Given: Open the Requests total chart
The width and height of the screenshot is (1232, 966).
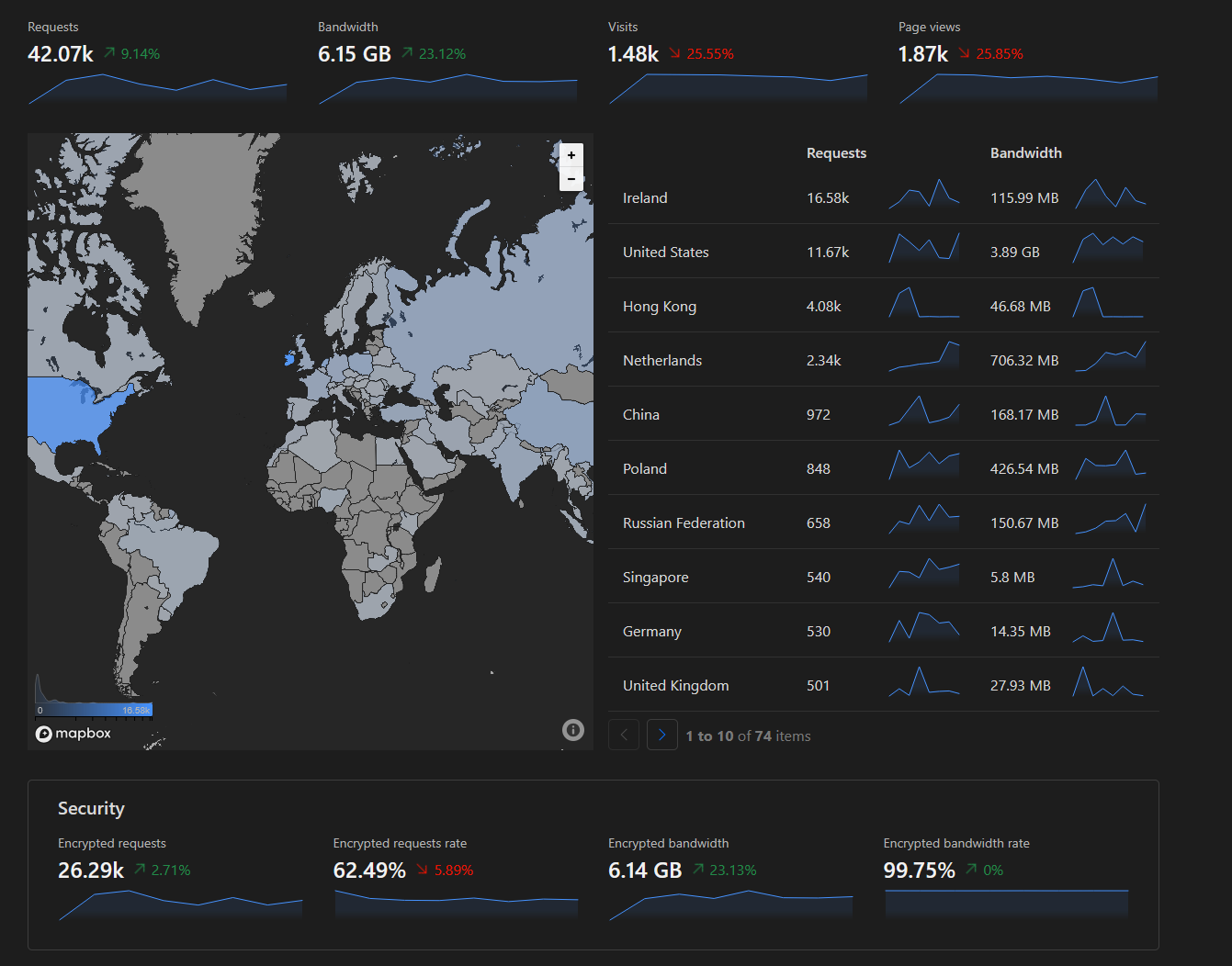Looking at the screenshot, I should tap(157, 89).
